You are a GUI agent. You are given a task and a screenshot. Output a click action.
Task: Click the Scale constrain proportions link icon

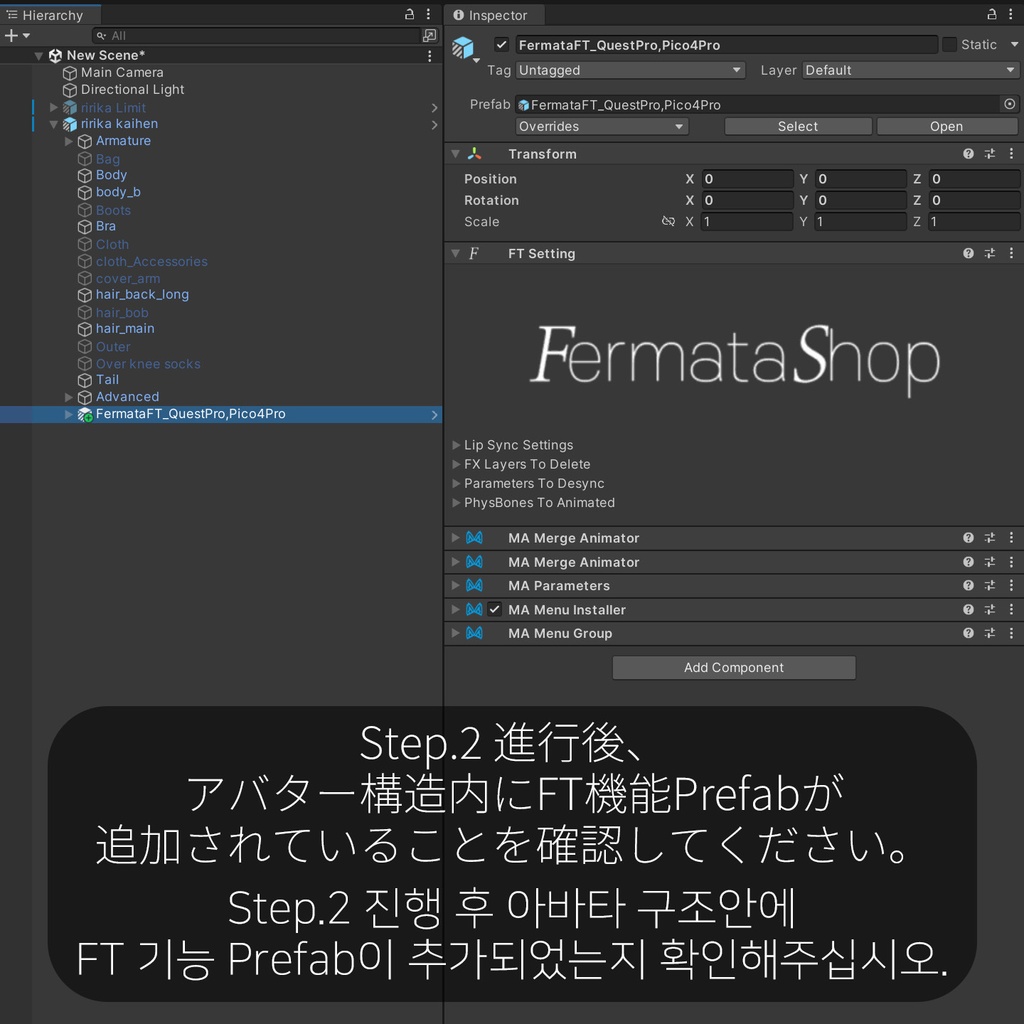pyautogui.click(x=668, y=221)
